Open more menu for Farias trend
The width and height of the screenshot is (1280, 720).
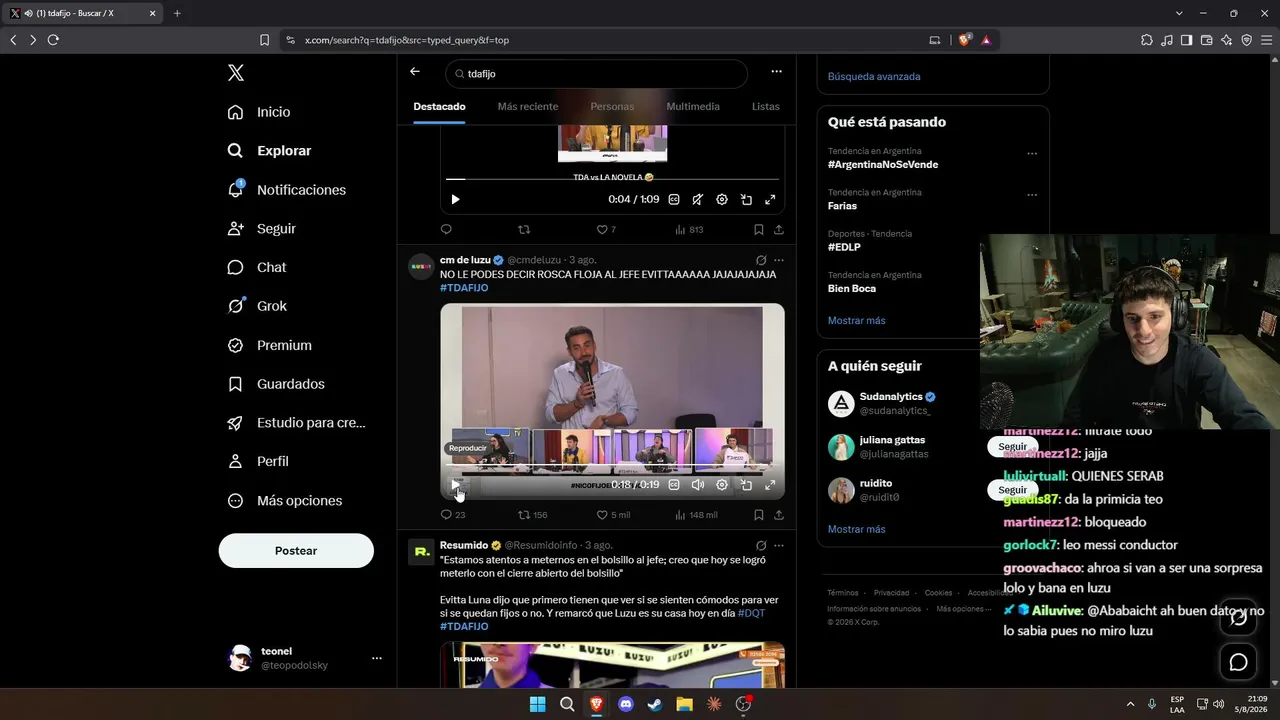[x=1032, y=194]
